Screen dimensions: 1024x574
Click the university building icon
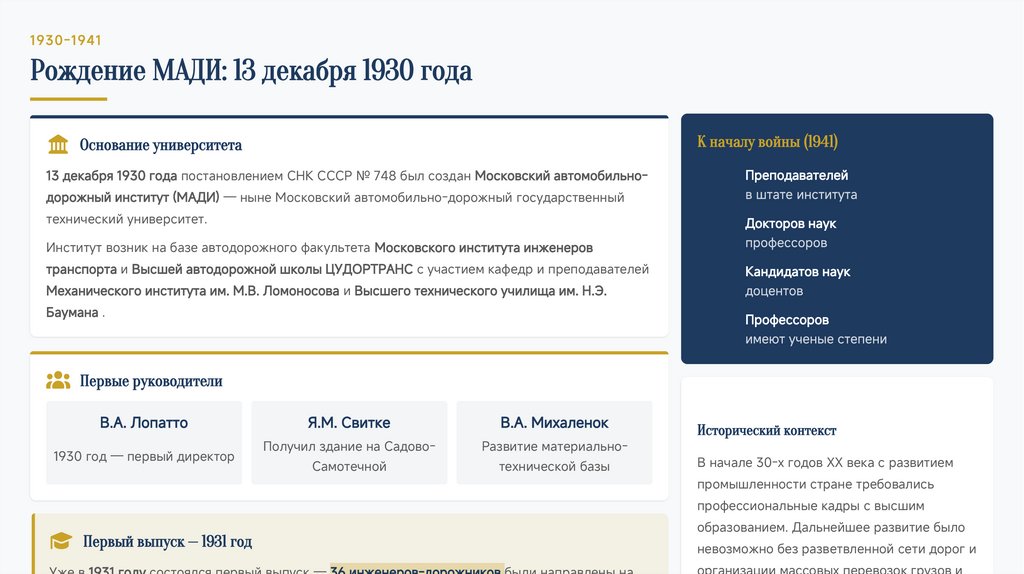[58, 144]
